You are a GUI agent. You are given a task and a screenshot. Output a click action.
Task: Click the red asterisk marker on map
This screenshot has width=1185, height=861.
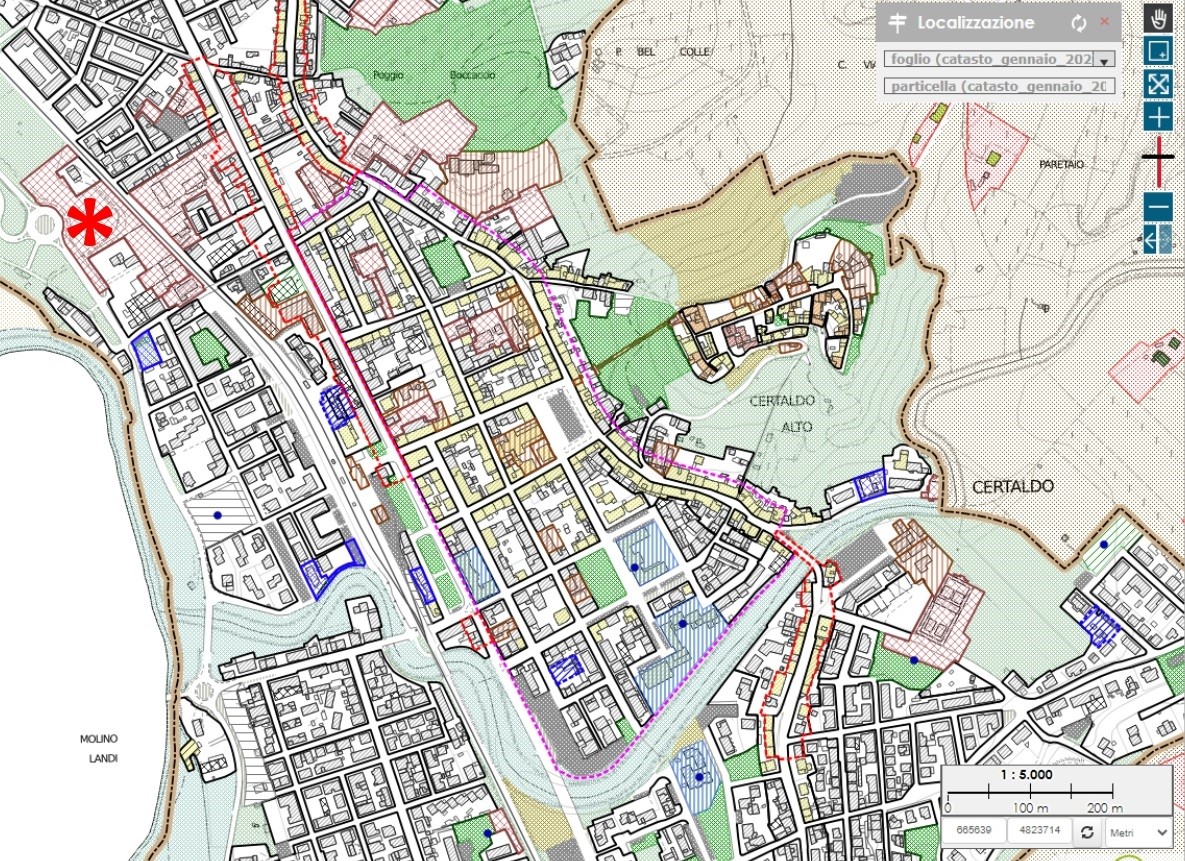pos(89,223)
